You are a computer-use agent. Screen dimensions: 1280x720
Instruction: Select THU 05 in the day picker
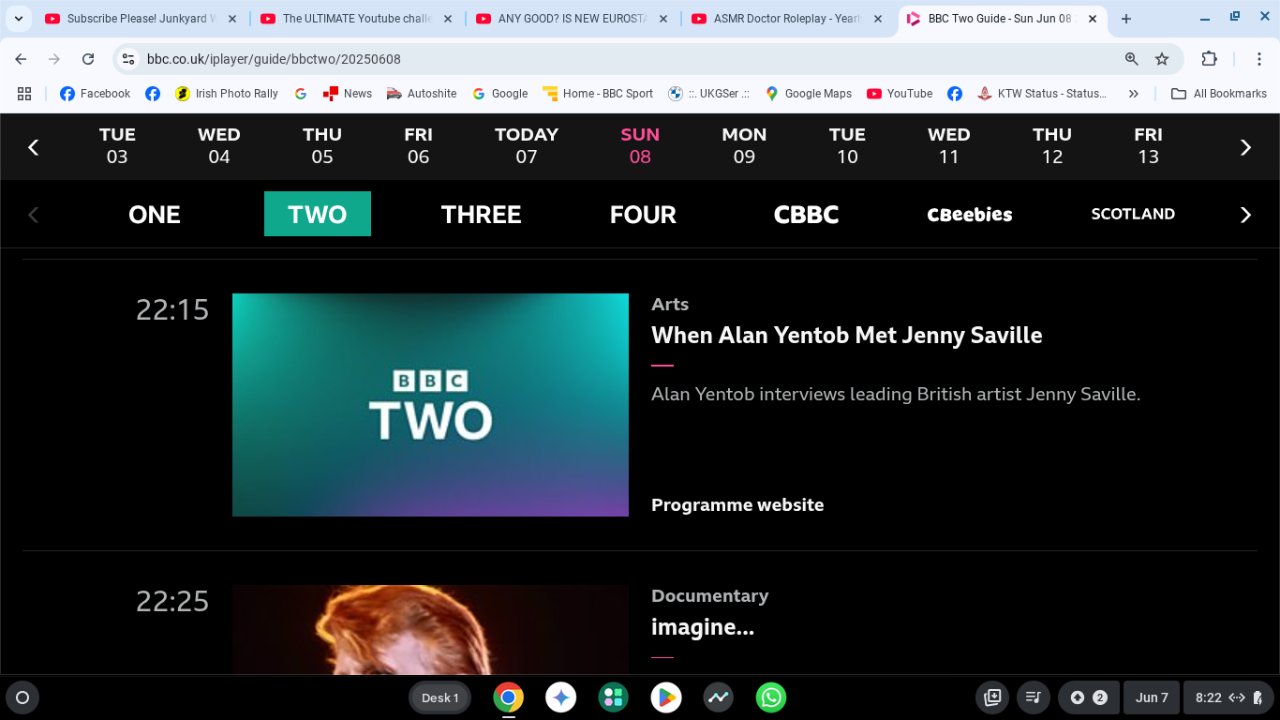[x=322, y=146]
